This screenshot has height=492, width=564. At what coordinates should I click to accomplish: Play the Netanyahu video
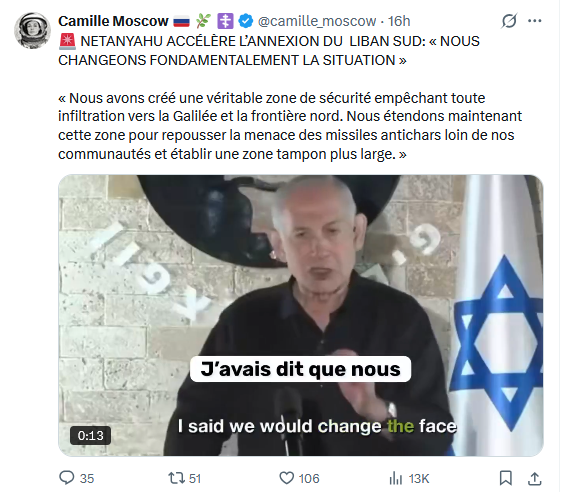pyautogui.click(x=301, y=315)
